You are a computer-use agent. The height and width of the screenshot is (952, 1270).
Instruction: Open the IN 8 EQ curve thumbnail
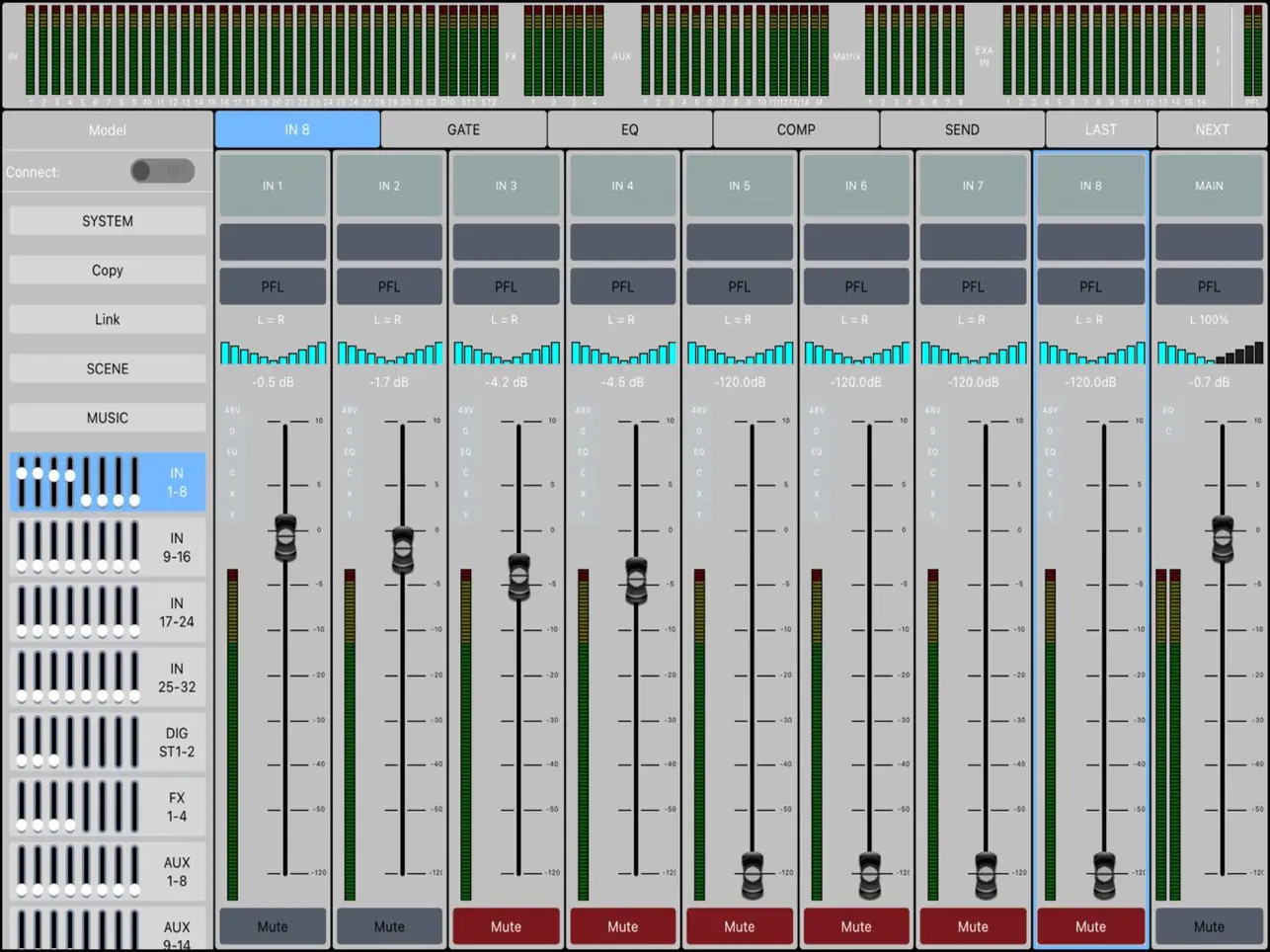(1090, 353)
